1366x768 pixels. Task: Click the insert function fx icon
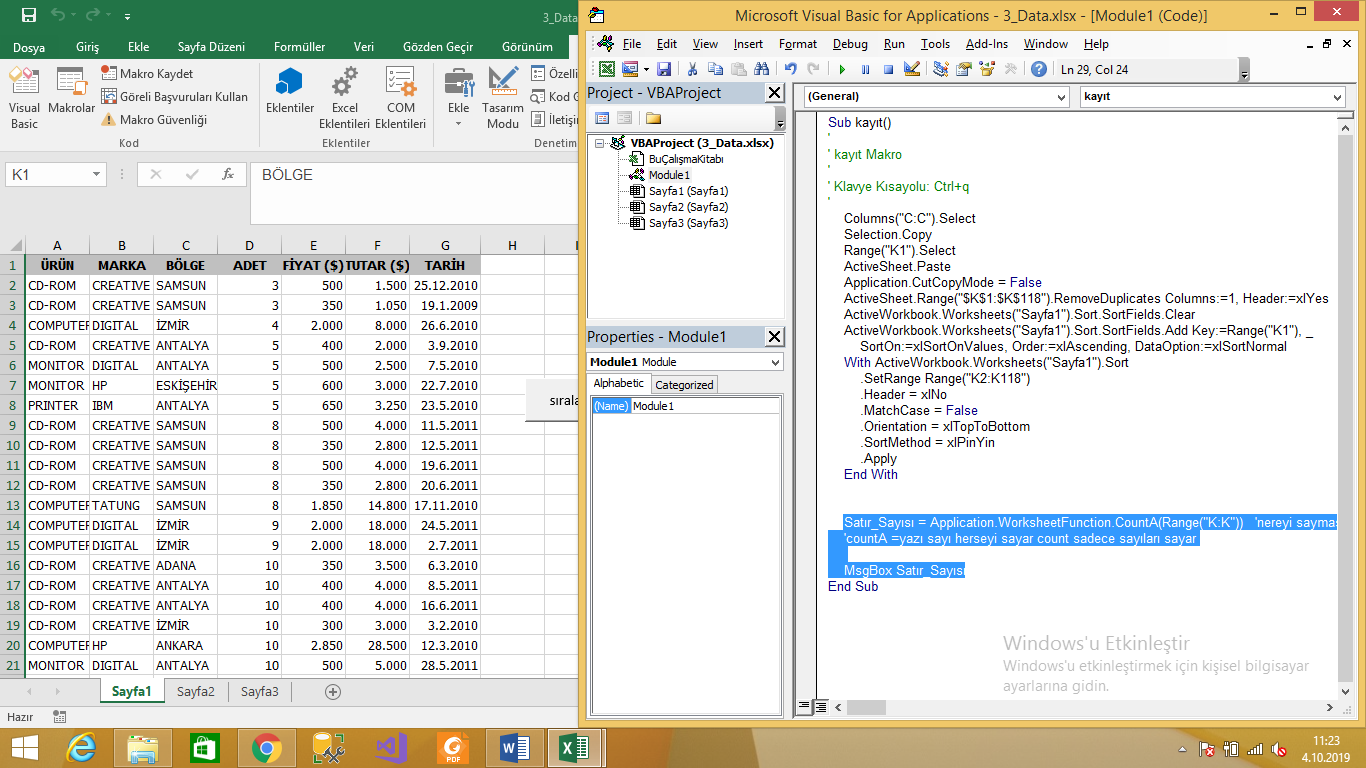tap(227, 174)
